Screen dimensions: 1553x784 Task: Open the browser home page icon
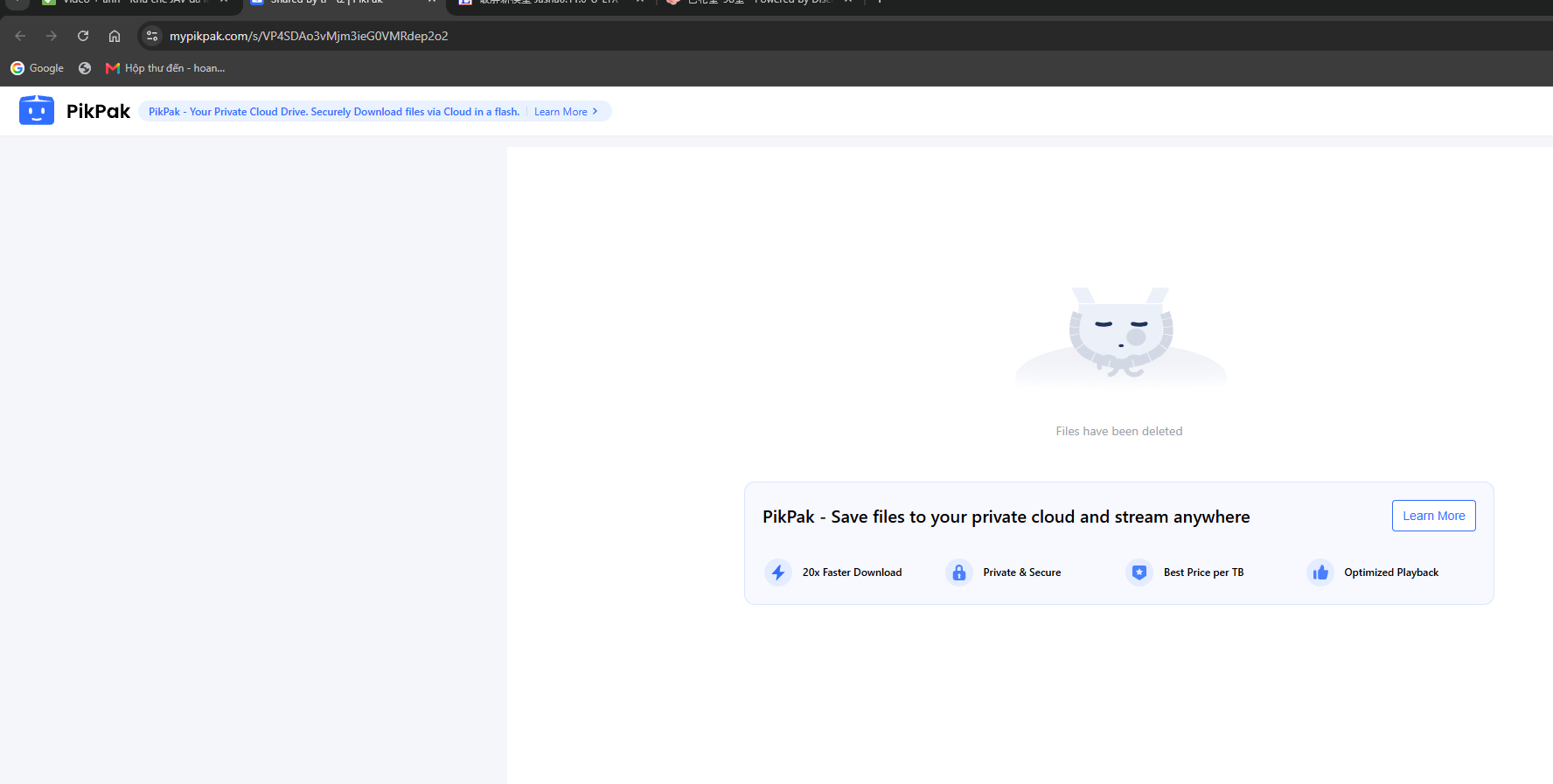[115, 36]
